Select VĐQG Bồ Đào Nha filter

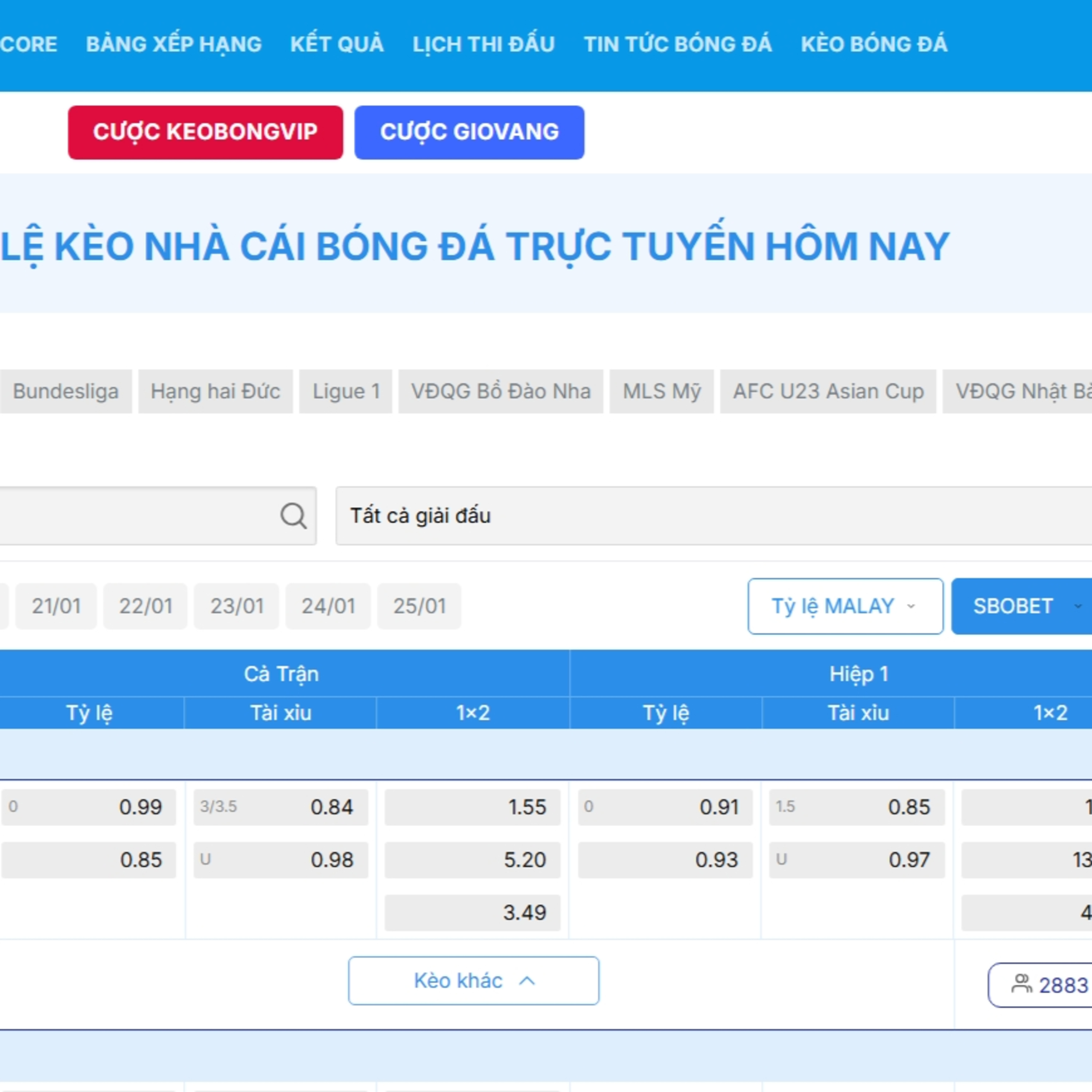click(x=501, y=391)
